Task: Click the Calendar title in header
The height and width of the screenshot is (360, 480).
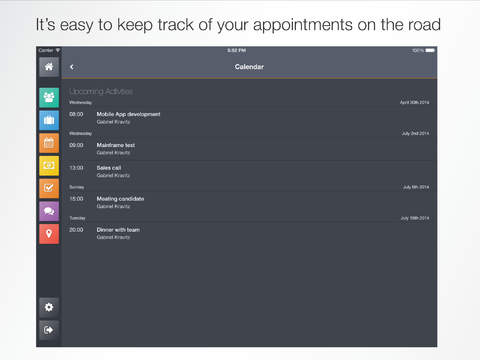Action: click(249, 67)
